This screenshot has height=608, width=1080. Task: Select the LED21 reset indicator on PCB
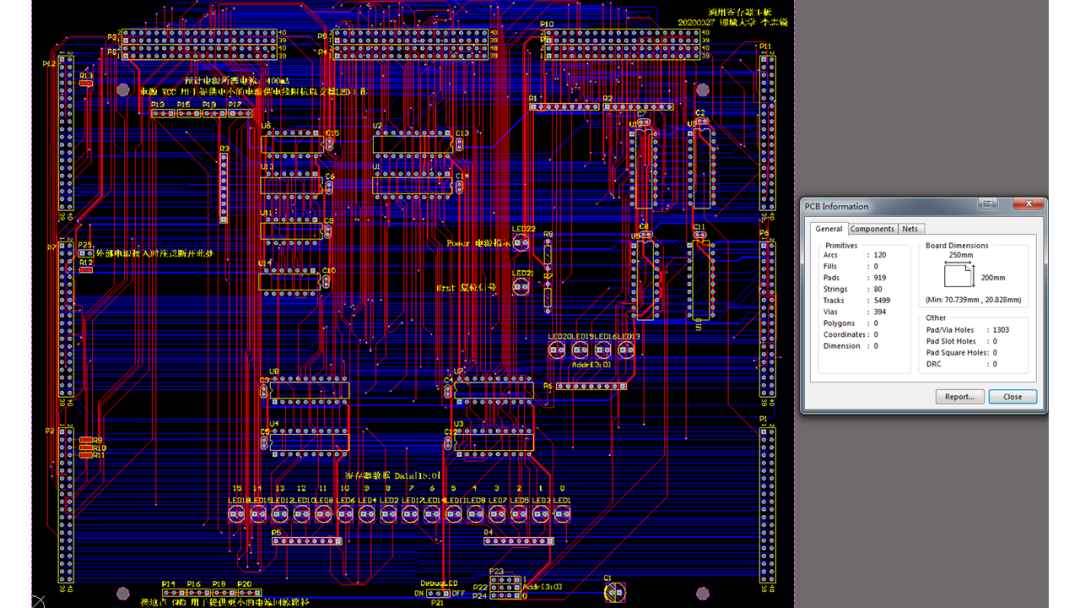click(x=521, y=286)
